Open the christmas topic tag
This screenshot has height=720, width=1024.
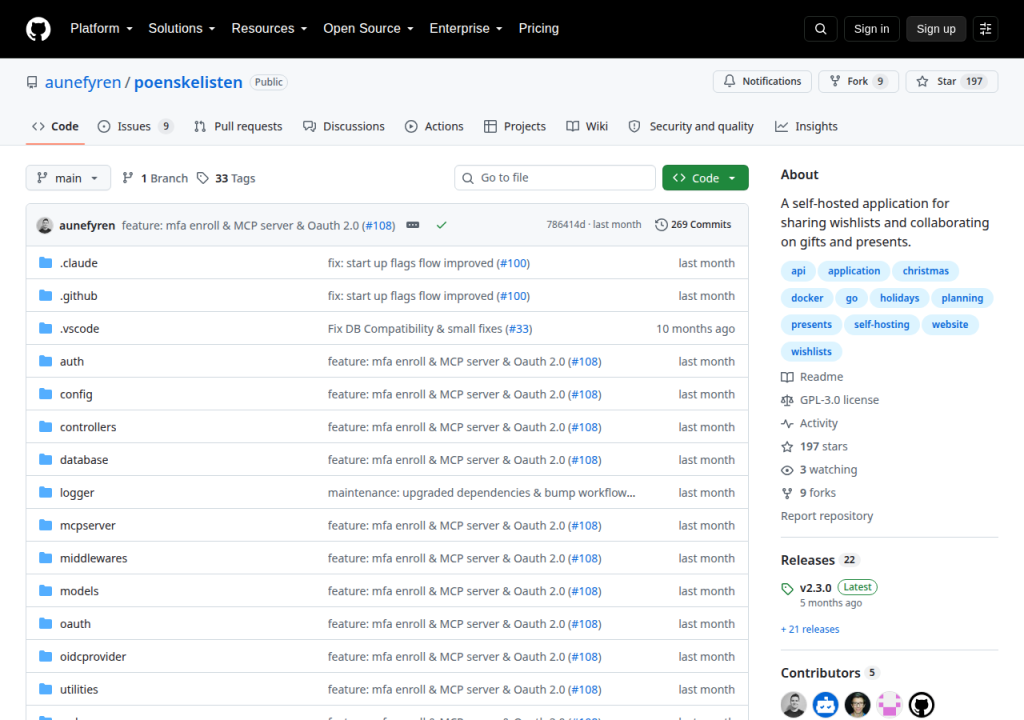pyautogui.click(x=925, y=271)
